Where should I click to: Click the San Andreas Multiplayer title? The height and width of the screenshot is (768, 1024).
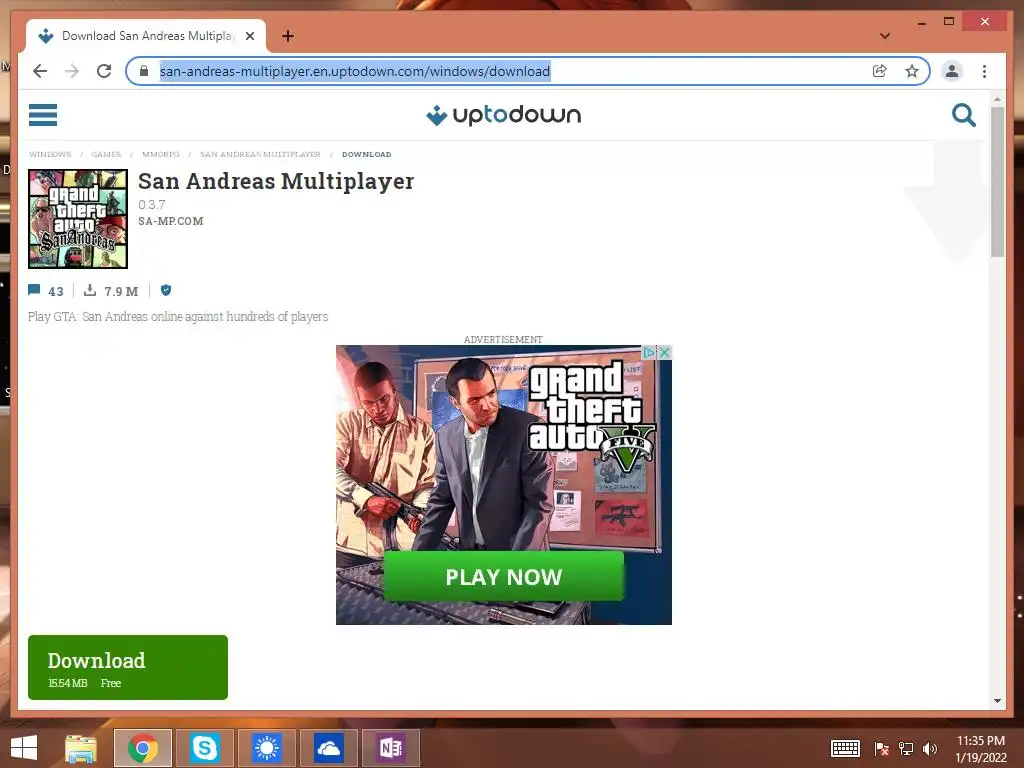point(276,181)
